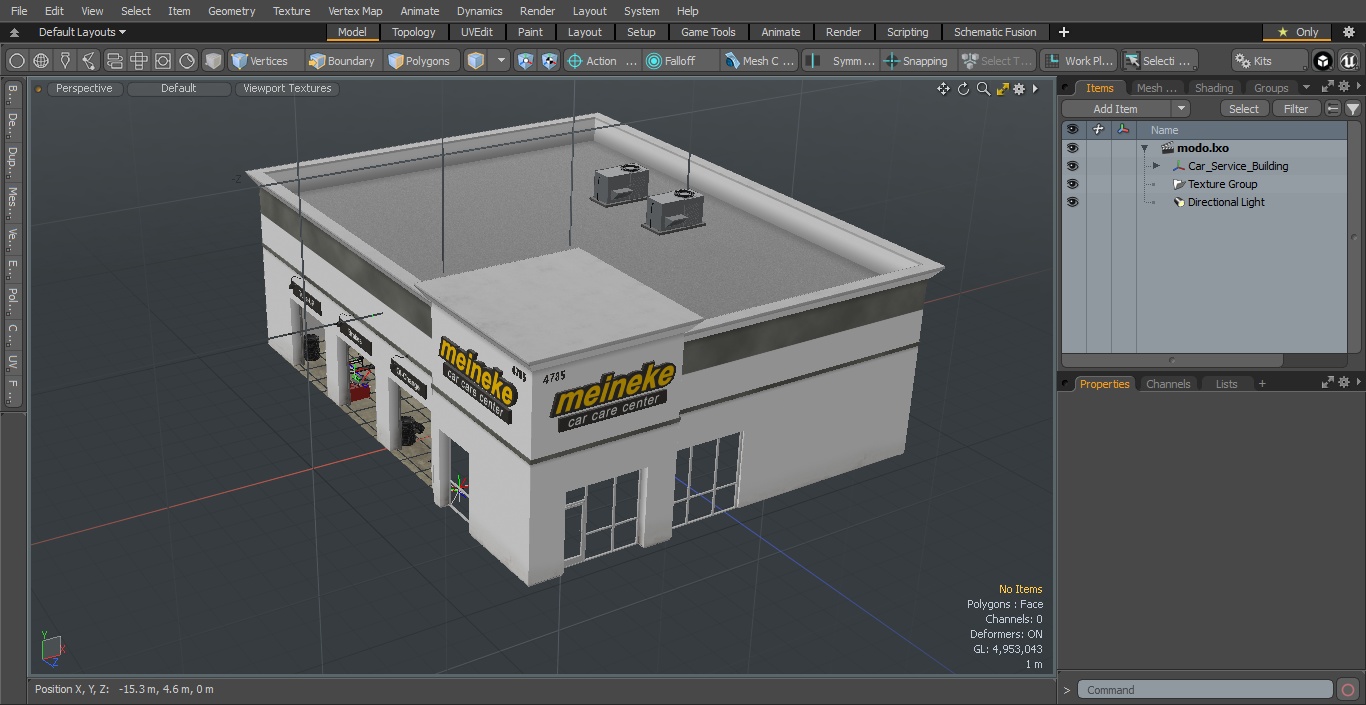The image size is (1366, 705).
Task: Open the Viewport Textures dropdown
Action: (287, 88)
